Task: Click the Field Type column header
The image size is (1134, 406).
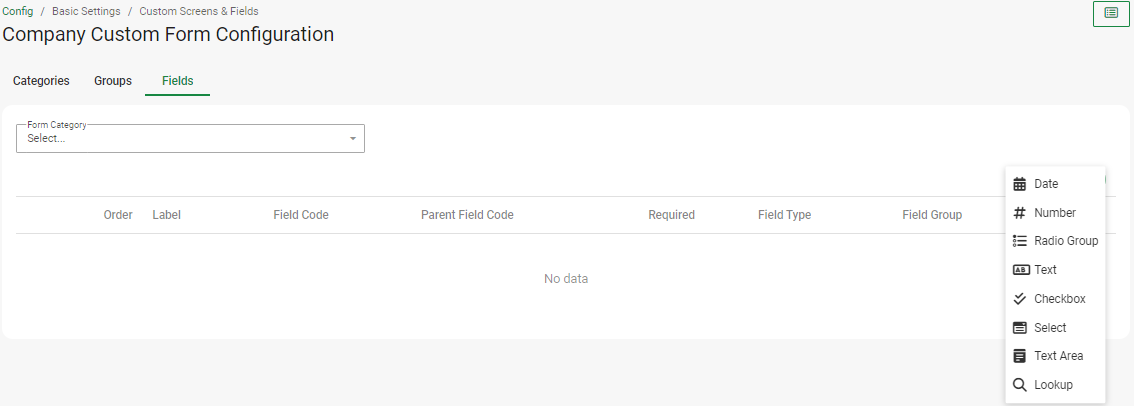Action: coord(784,215)
